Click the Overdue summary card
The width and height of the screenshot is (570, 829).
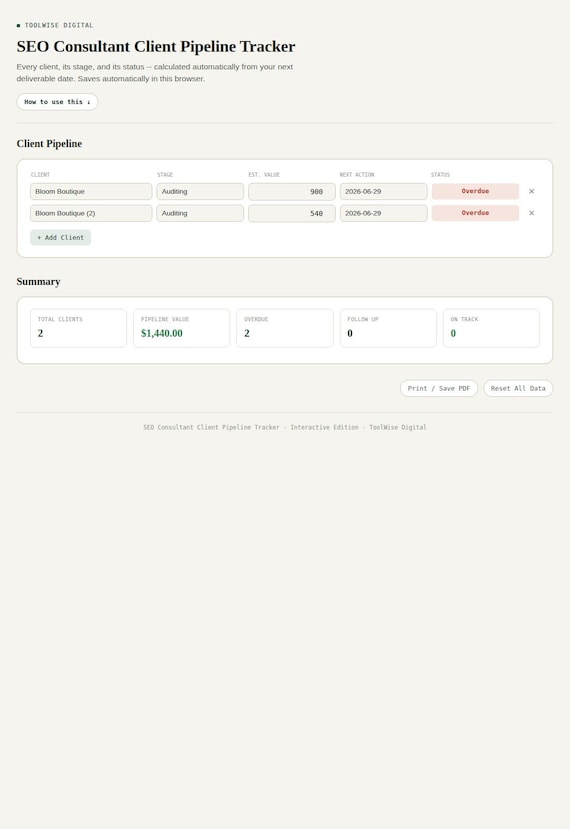284,328
